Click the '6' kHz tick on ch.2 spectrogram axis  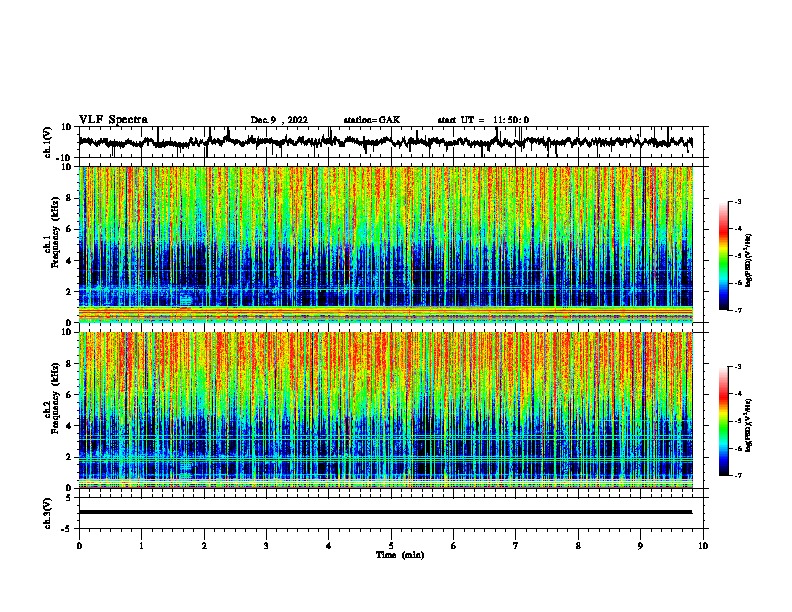pyautogui.click(x=69, y=395)
